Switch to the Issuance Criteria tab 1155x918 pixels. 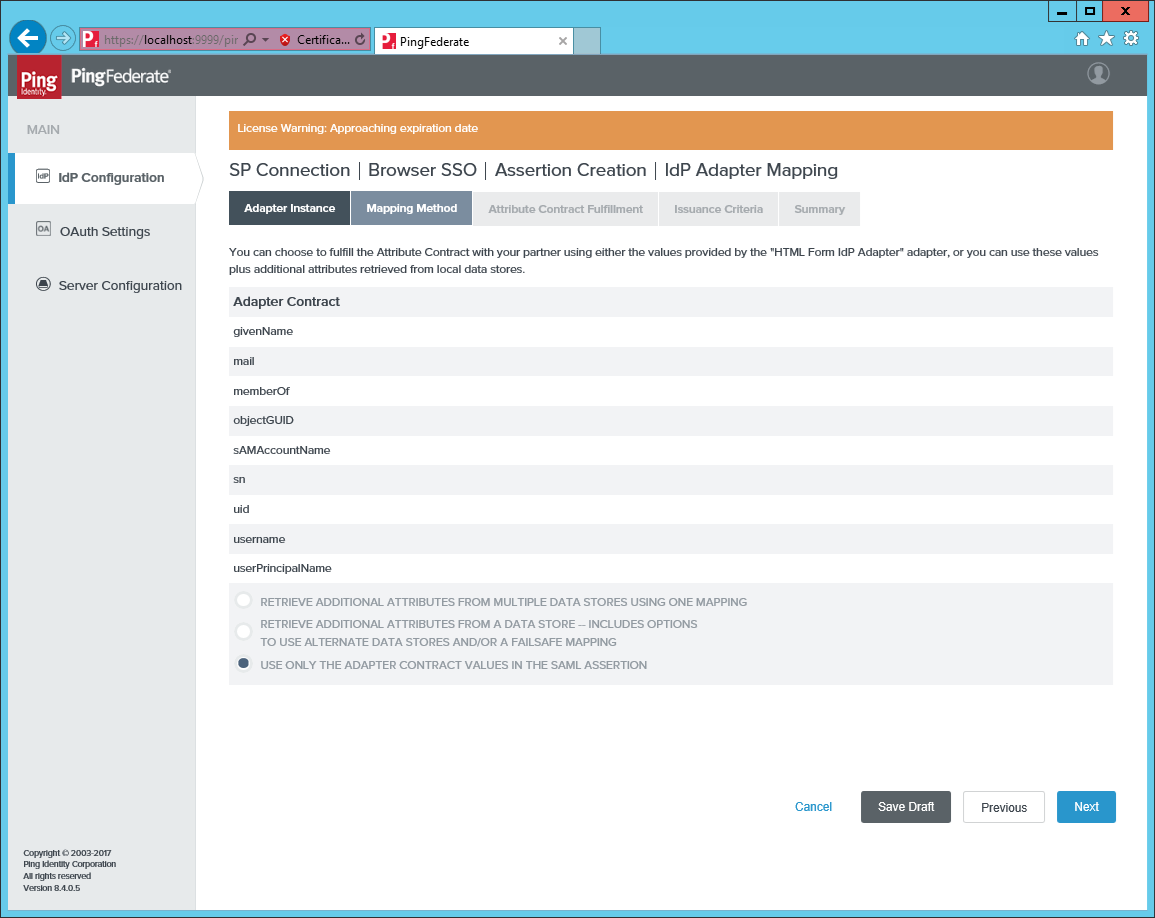click(x=718, y=209)
